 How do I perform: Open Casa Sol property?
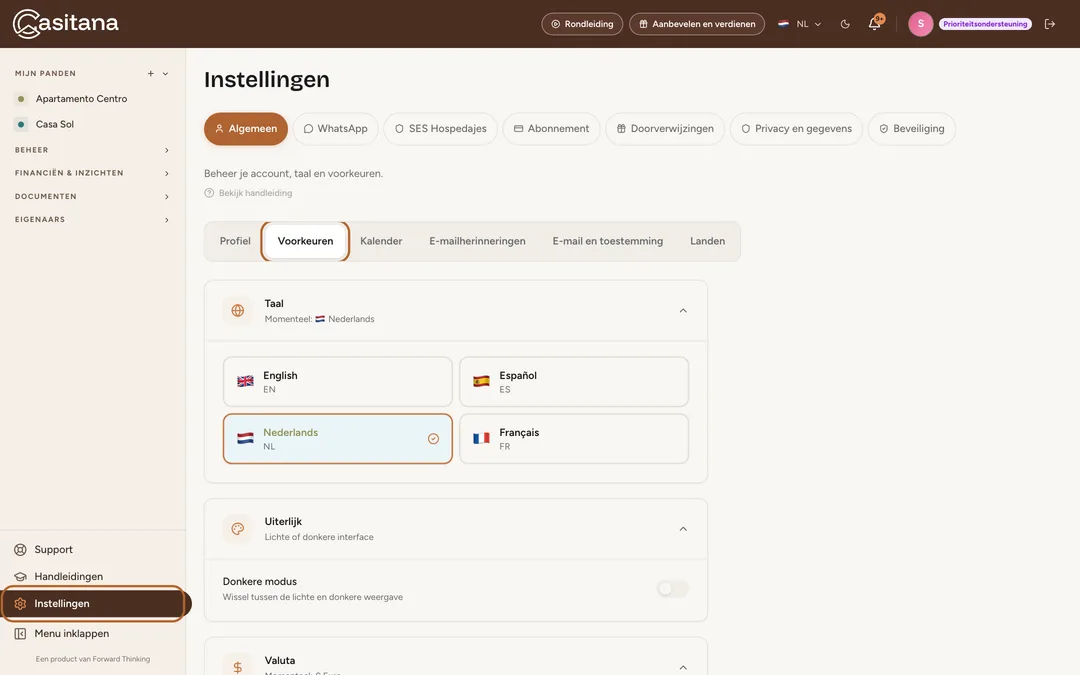[x=54, y=124]
